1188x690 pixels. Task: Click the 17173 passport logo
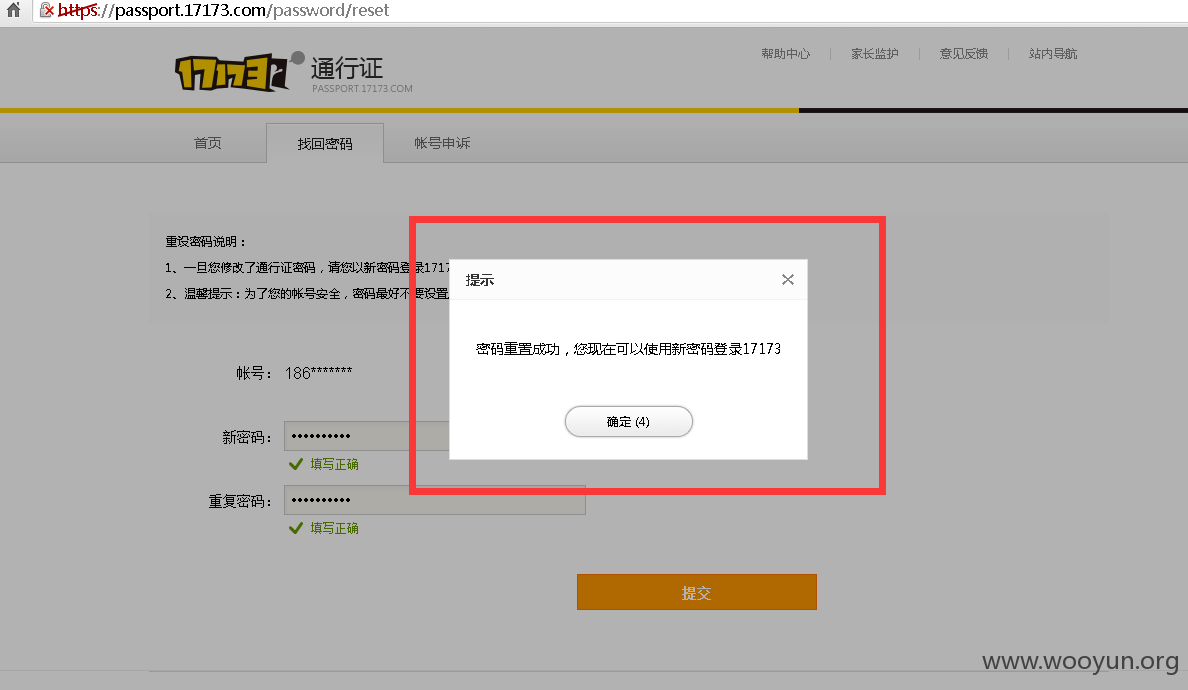[x=239, y=72]
